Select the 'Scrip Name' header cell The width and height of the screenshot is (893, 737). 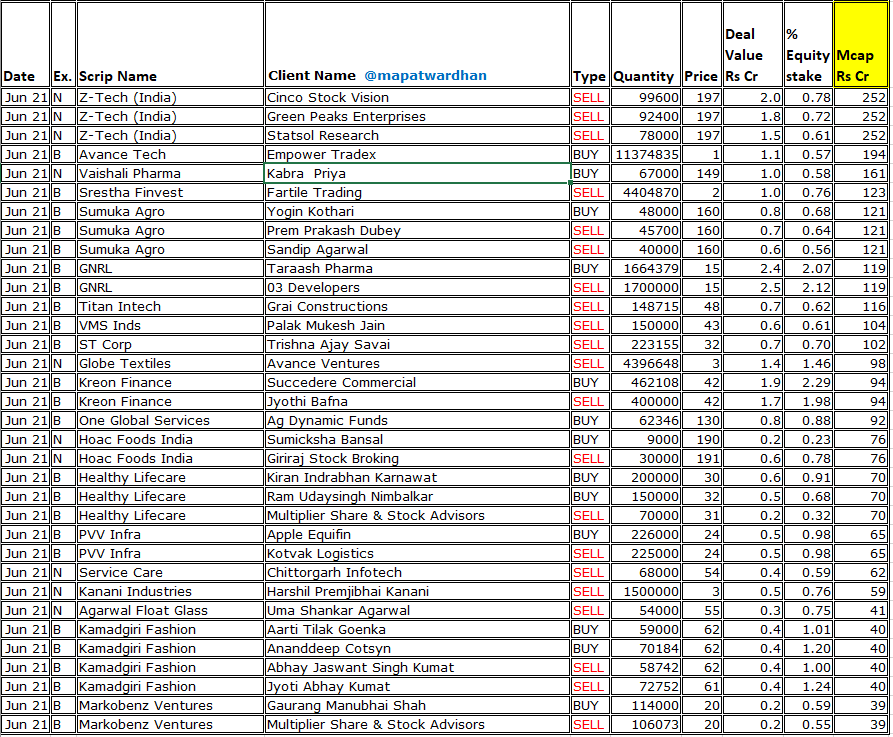click(x=170, y=44)
